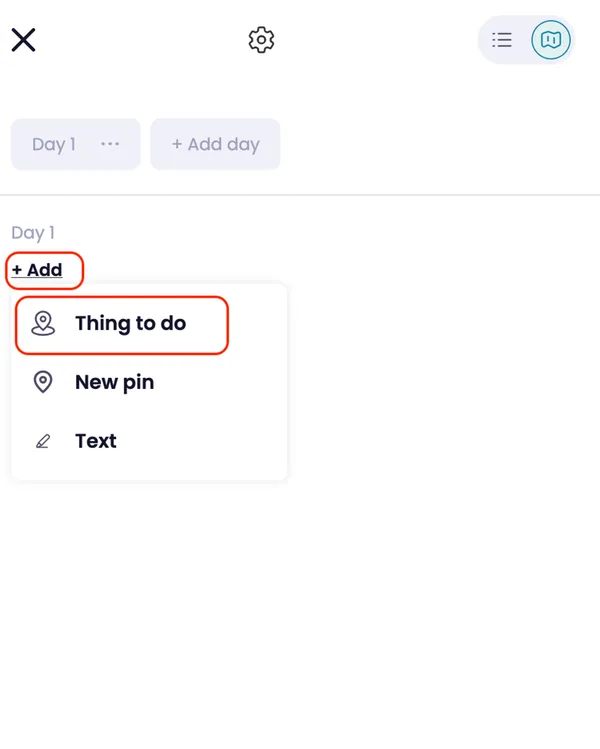Click the plus sign in Add day
600x749 pixels.
[177, 145]
